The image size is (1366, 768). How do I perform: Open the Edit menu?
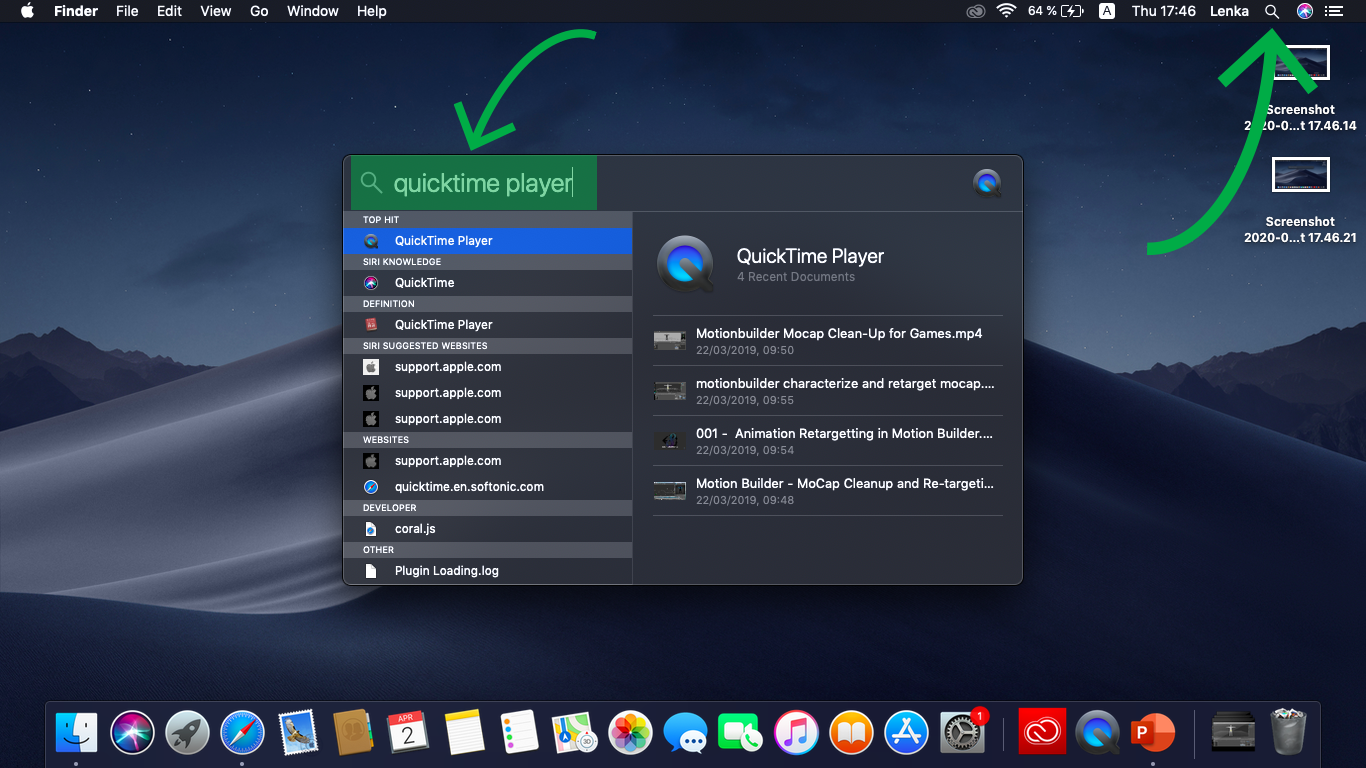169,11
